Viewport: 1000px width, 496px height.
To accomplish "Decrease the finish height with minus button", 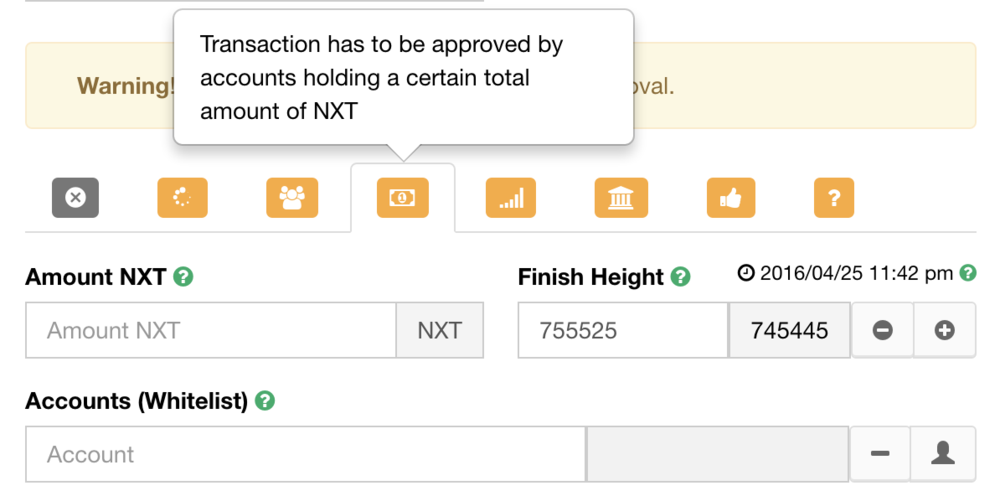I will (882, 330).
